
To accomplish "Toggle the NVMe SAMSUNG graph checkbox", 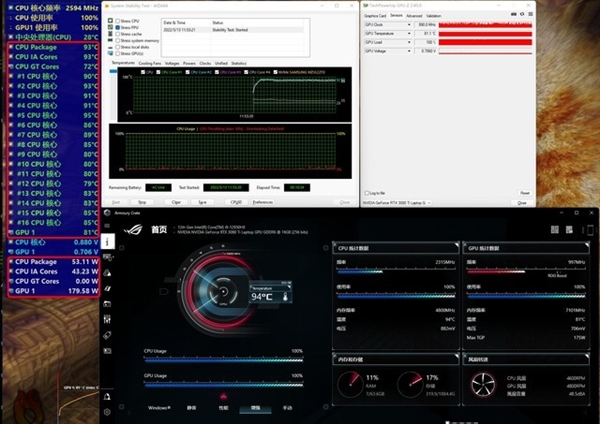I will [275, 72].
